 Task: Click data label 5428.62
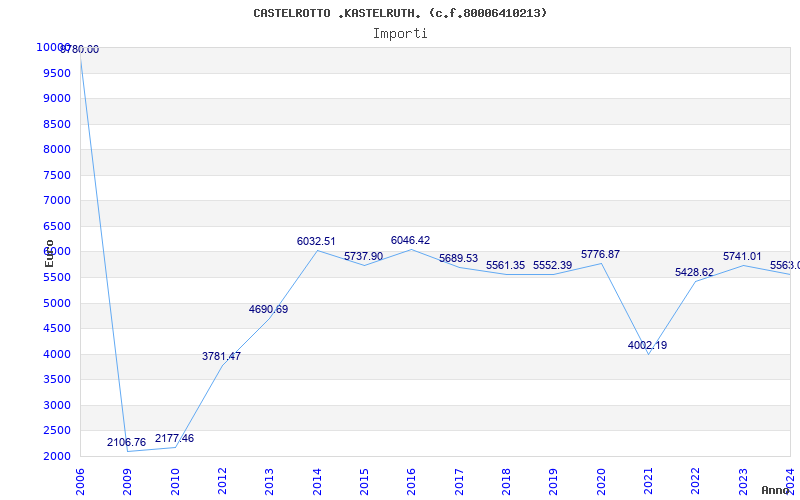(694, 272)
